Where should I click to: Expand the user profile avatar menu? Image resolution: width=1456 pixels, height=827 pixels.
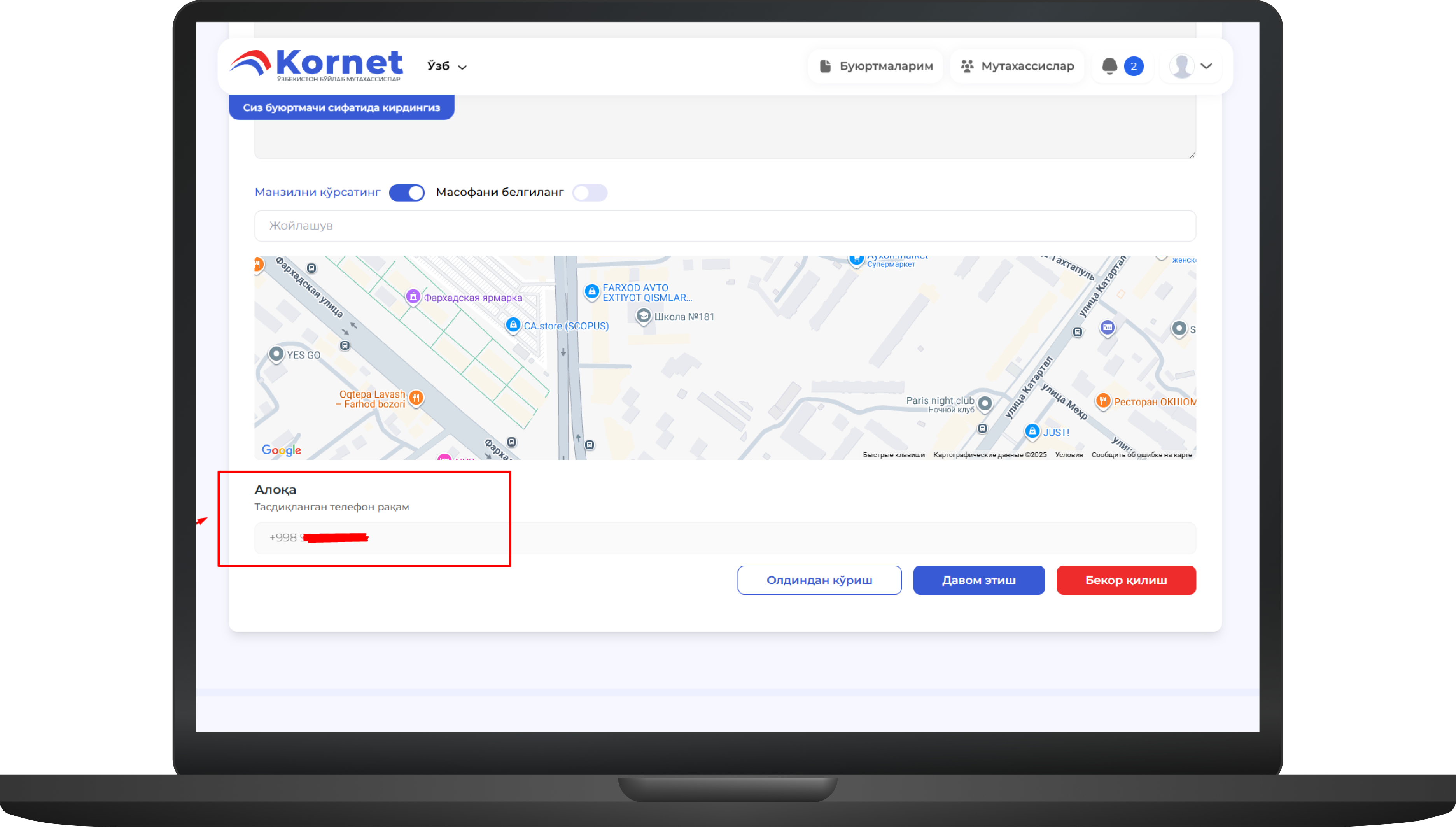[x=1191, y=66]
